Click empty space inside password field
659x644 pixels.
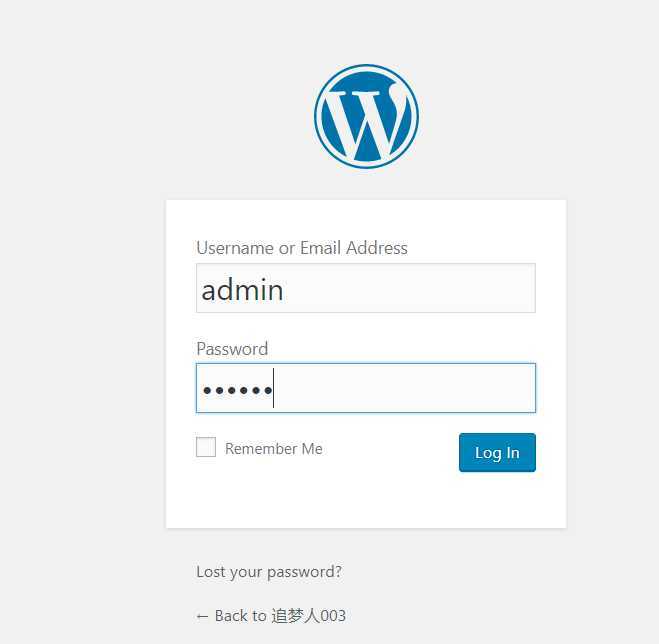(403, 388)
